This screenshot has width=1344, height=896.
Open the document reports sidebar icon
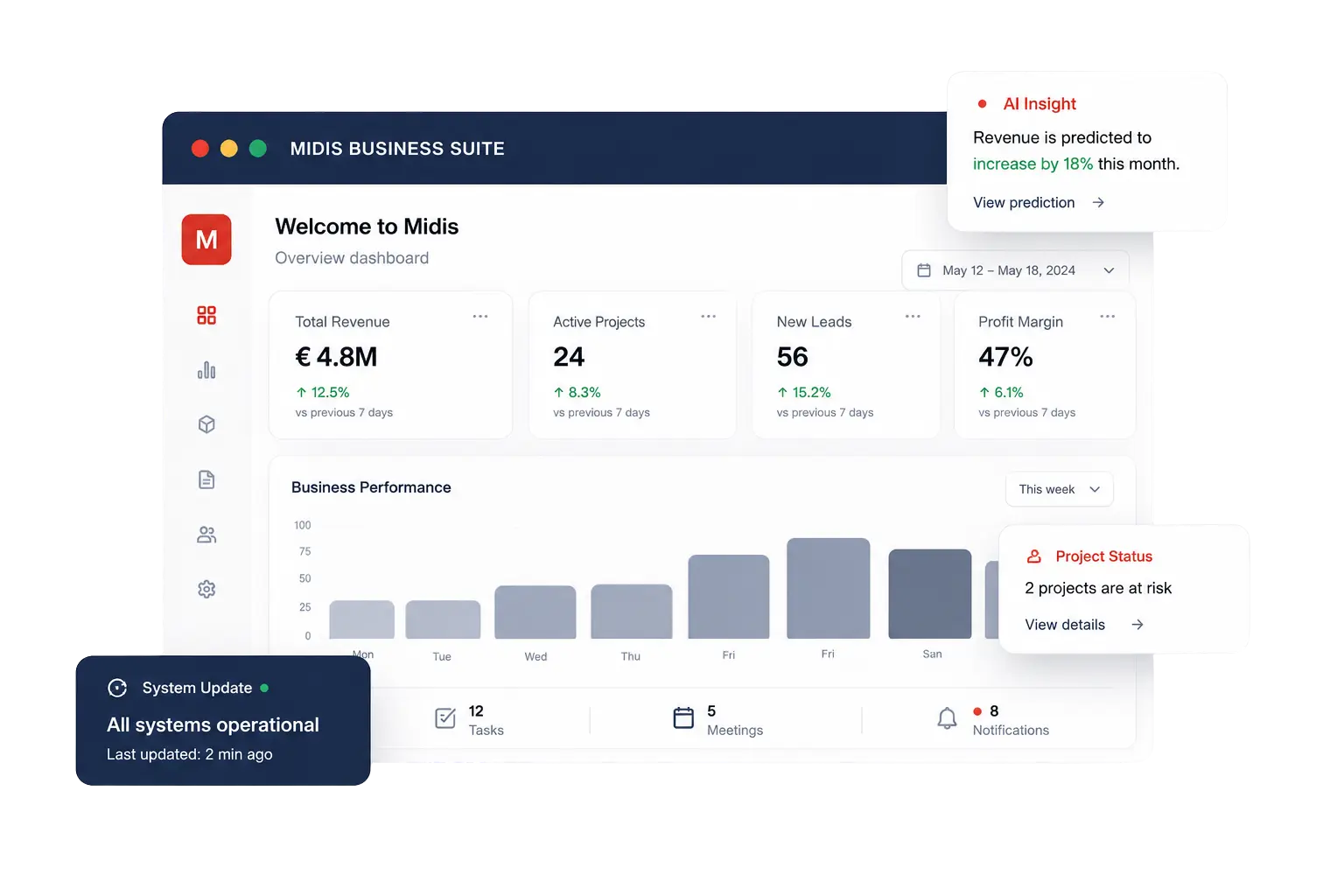(x=206, y=479)
